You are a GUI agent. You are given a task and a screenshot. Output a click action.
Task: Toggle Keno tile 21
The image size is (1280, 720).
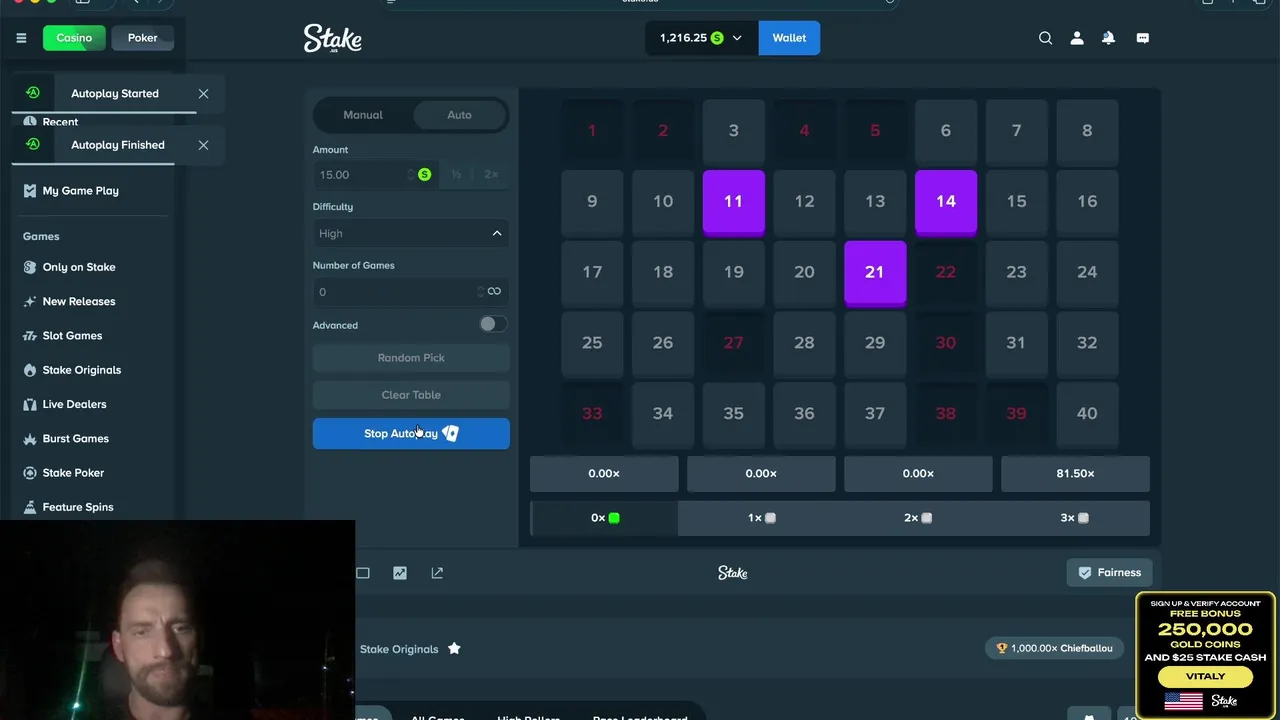(875, 272)
